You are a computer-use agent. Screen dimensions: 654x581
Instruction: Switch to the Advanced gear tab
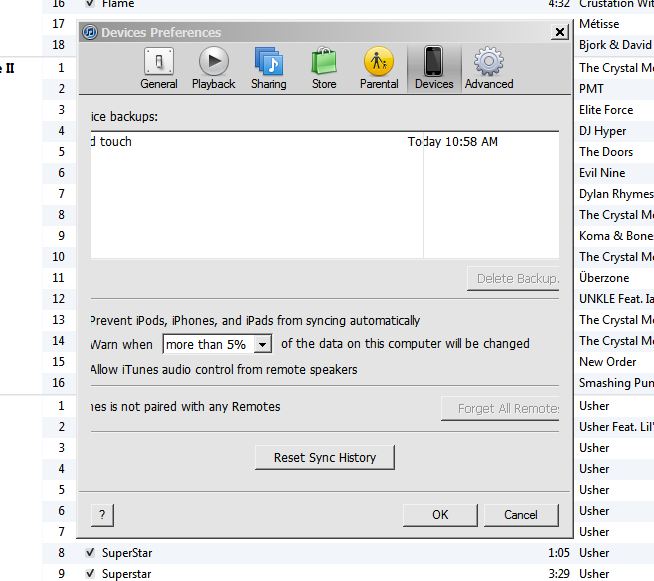pyautogui.click(x=489, y=68)
